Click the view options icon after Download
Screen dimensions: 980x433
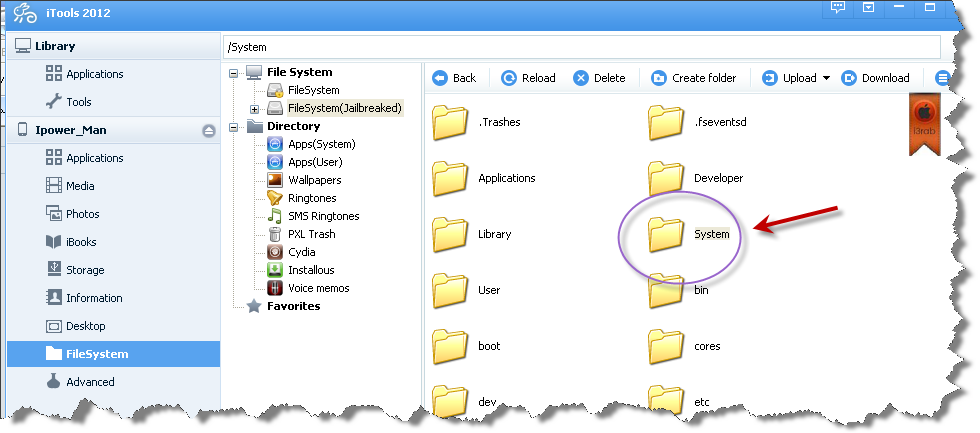(942, 78)
